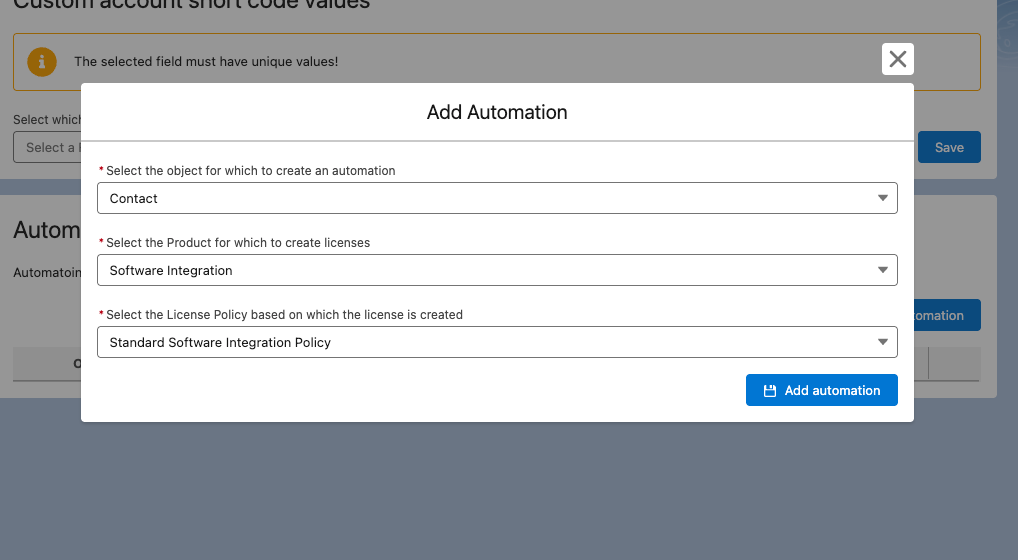This screenshot has width=1018, height=560.
Task: Click the License Policy dropdown arrow
Action: [882, 342]
